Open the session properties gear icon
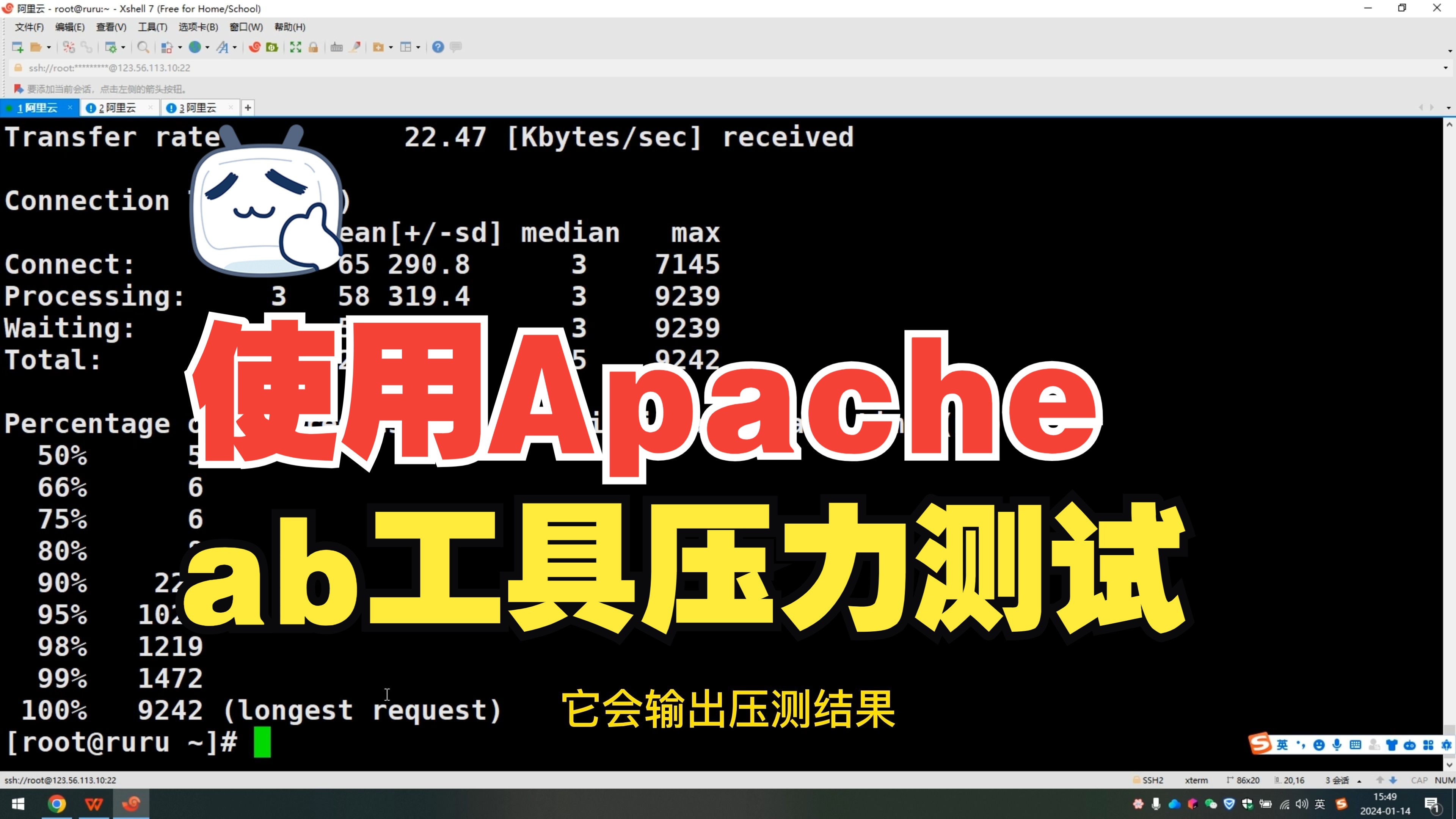Image resolution: width=1456 pixels, height=819 pixels. 111,47
